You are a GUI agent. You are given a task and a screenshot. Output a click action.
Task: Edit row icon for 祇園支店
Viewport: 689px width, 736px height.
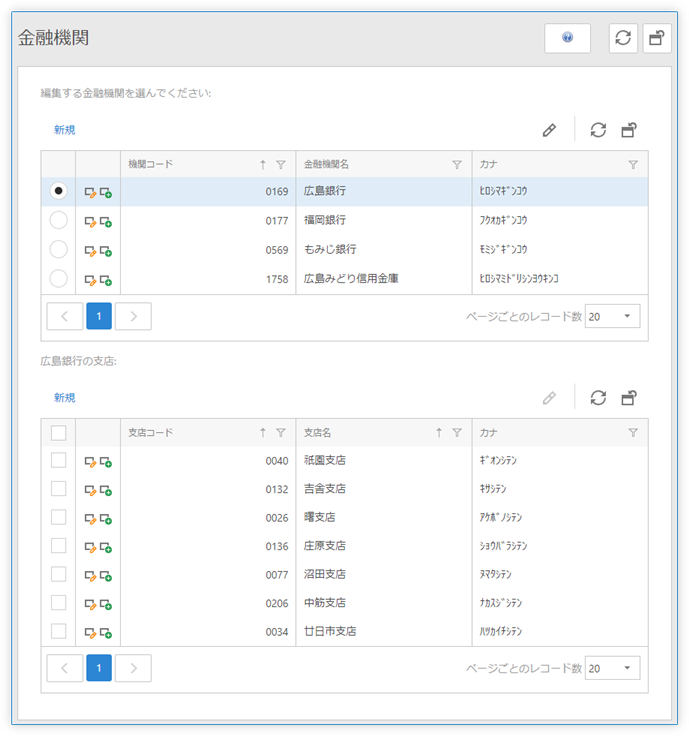(x=90, y=462)
